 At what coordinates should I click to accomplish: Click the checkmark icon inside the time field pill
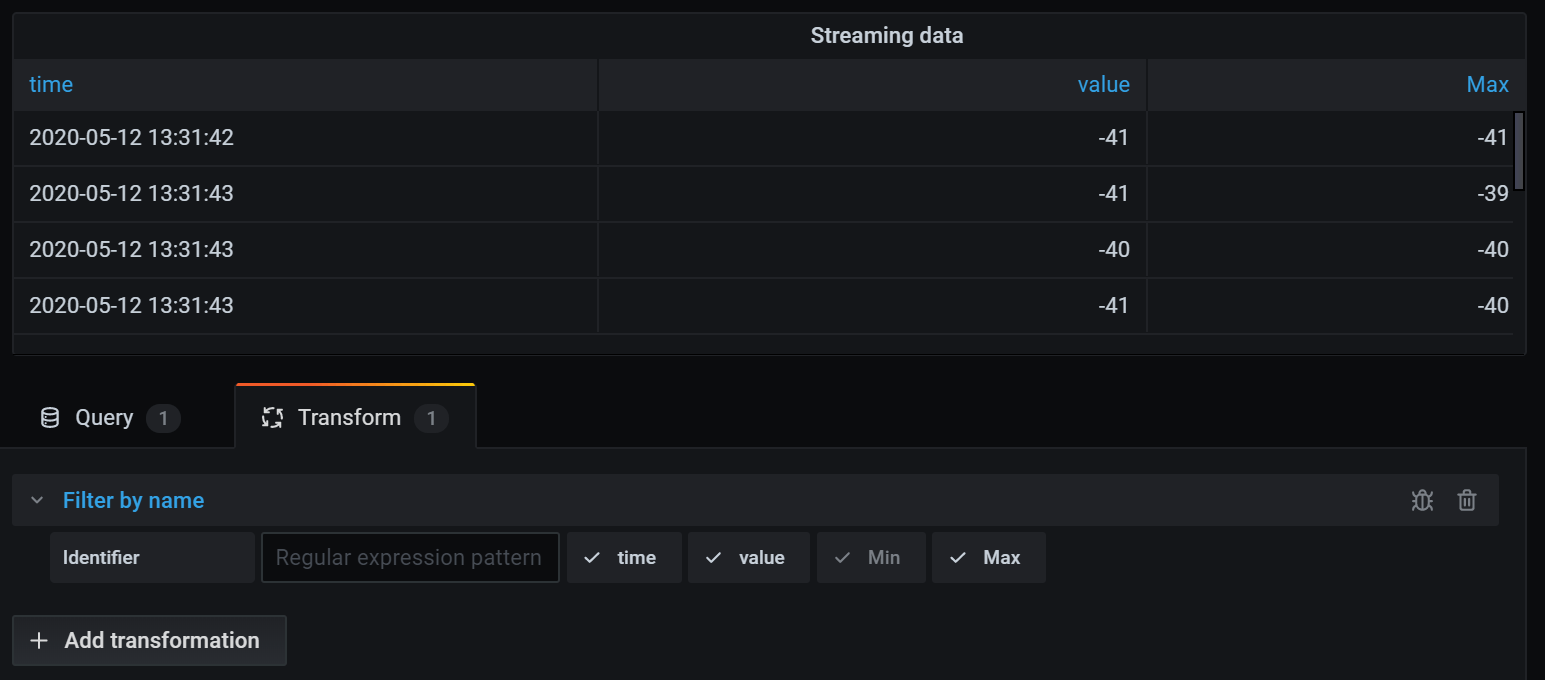(x=591, y=557)
